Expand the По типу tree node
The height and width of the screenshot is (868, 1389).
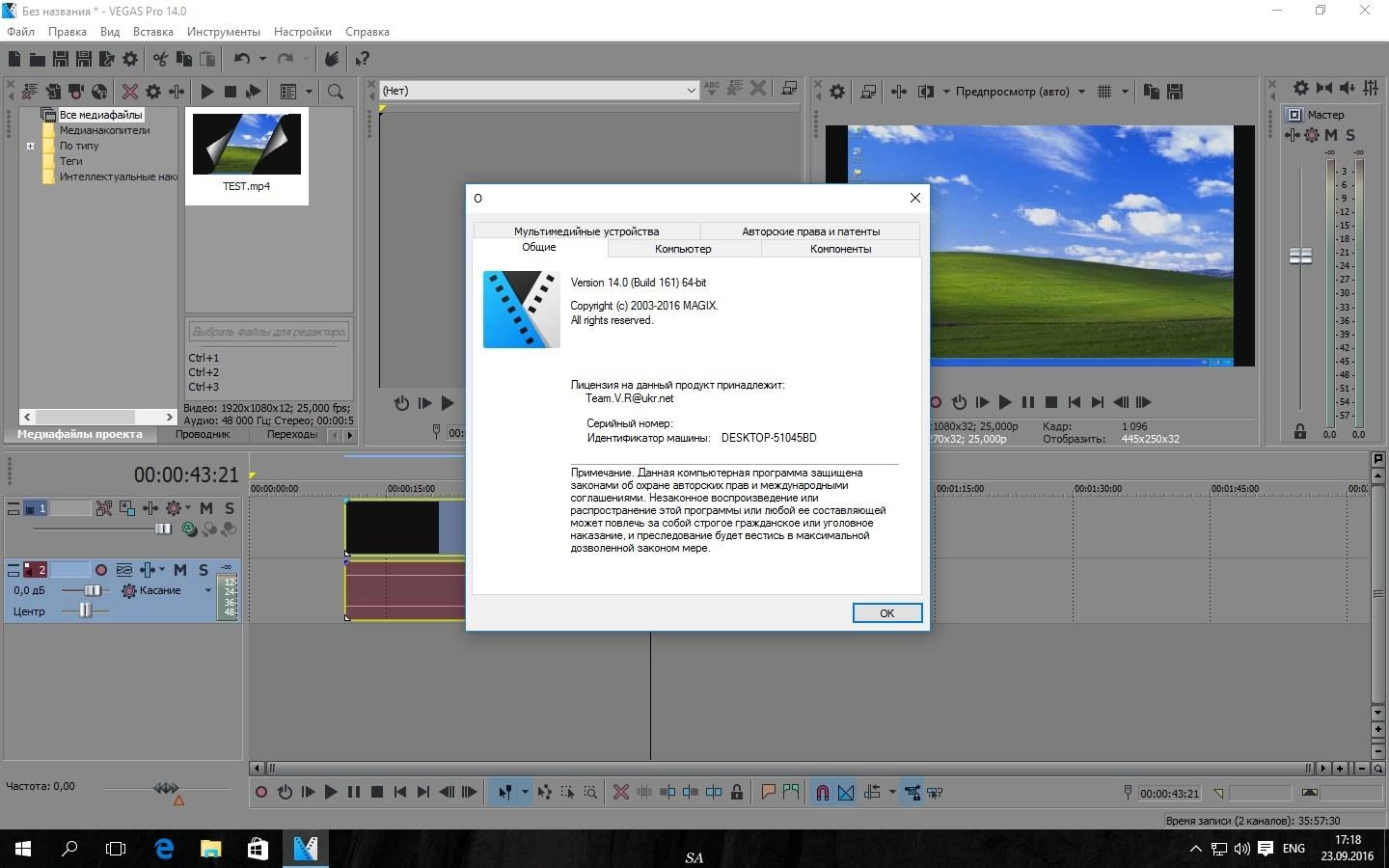pyautogui.click(x=30, y=147)
